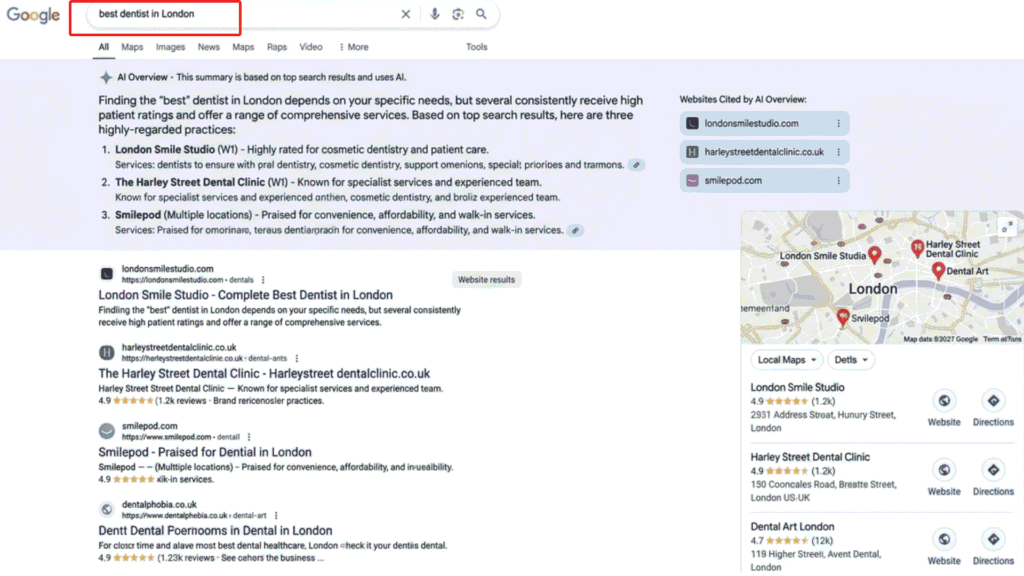This screenshot has height=576, width=1024.
Task: Open smilepod.com cited website chip
Action: pyautogui.click(x=765, y=181)
